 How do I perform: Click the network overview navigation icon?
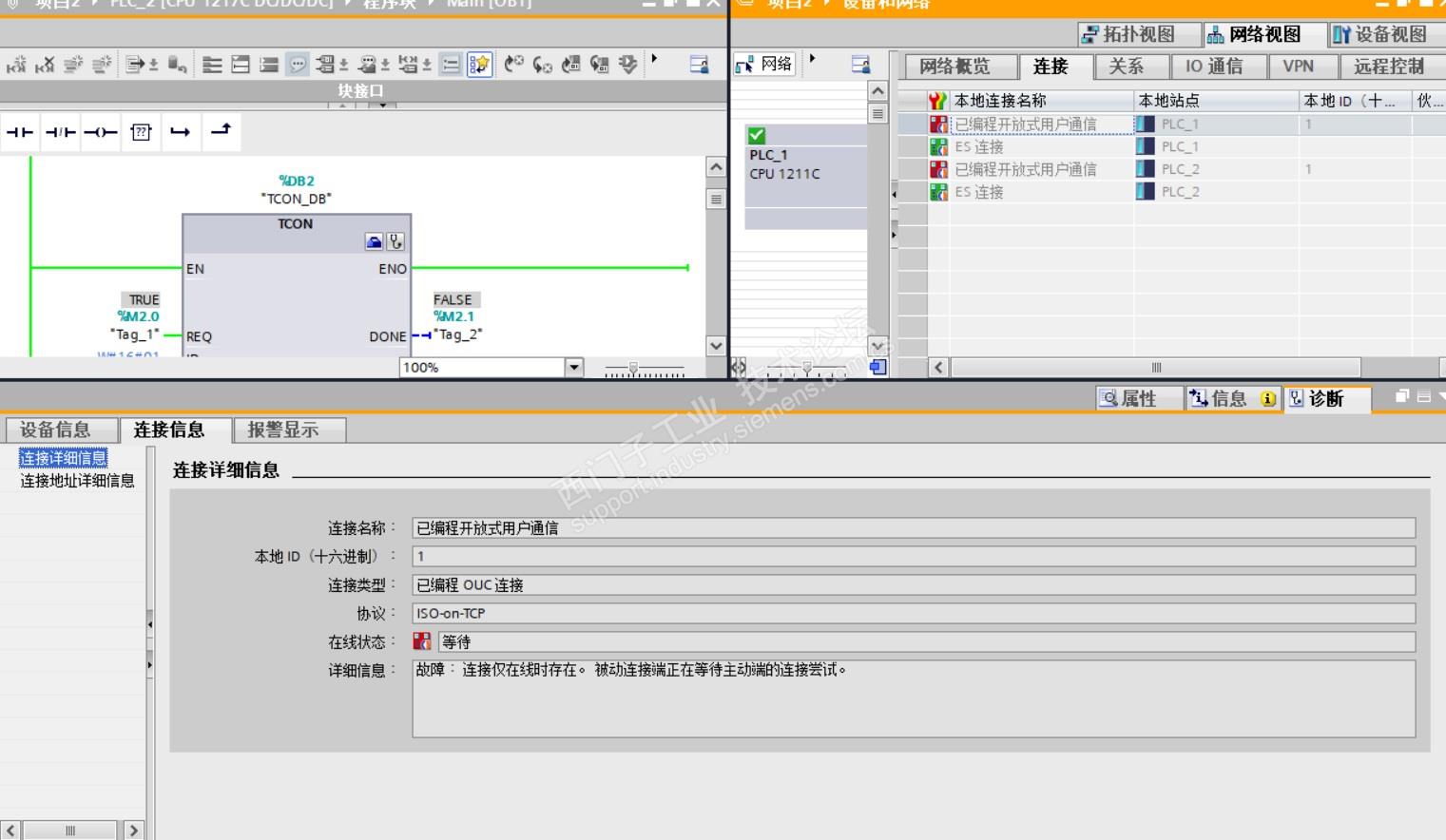(877, 367)
